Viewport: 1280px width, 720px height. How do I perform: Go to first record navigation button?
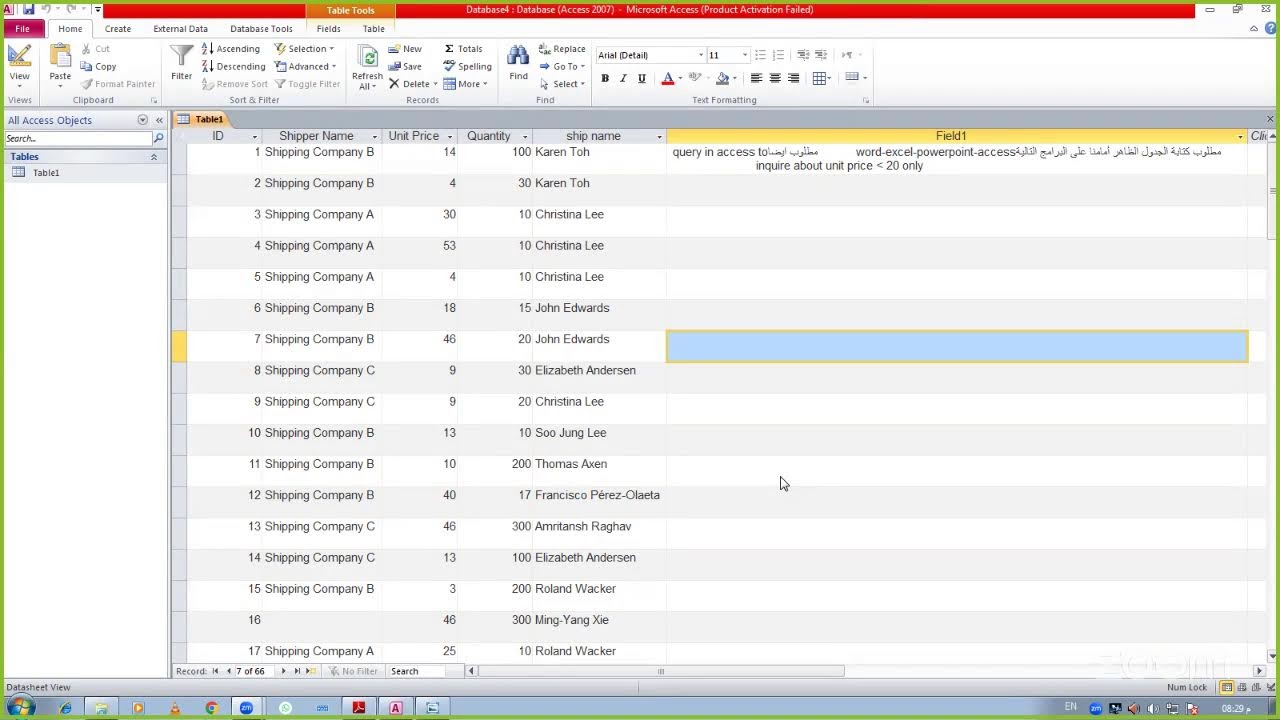[215, 671]
